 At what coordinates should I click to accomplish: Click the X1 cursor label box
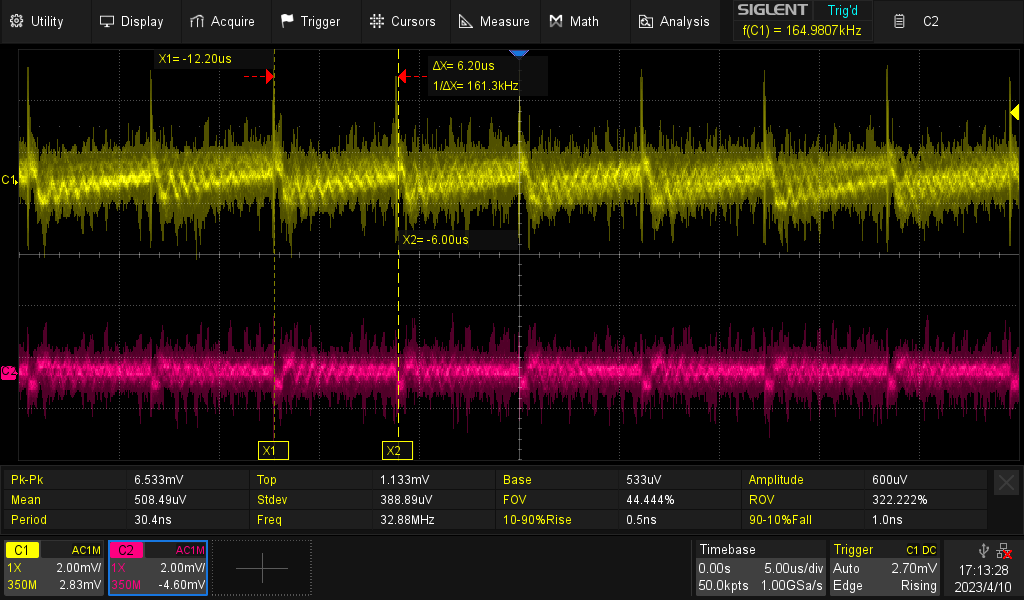(273, 450)
